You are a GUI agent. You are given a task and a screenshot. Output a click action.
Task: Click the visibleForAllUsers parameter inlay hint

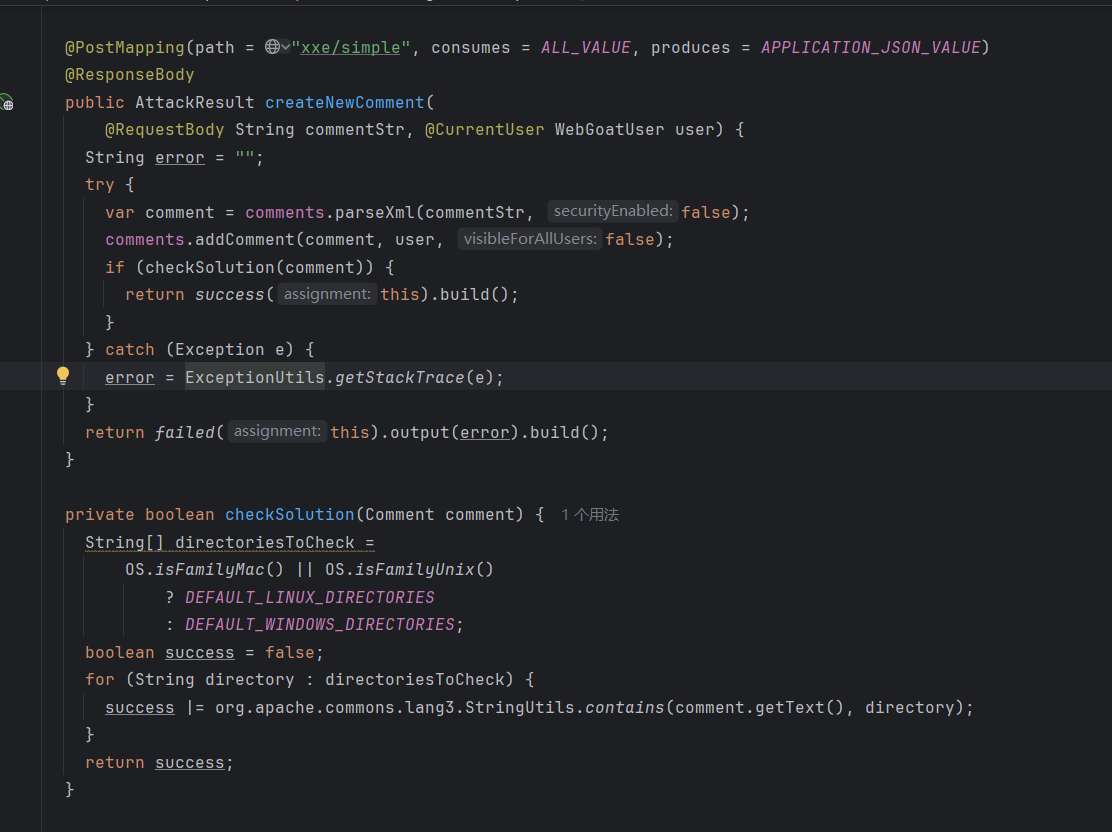(x=530, y=239)
